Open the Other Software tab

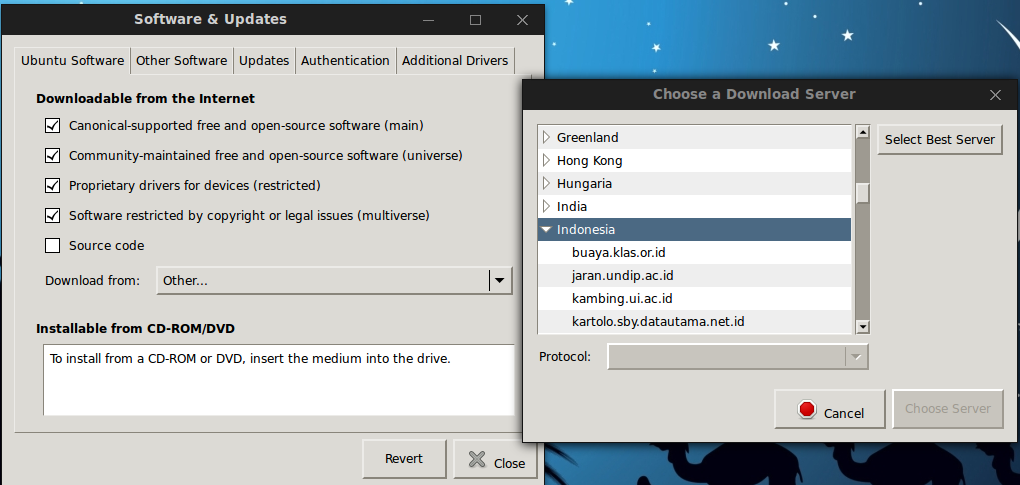click(181, 60)
